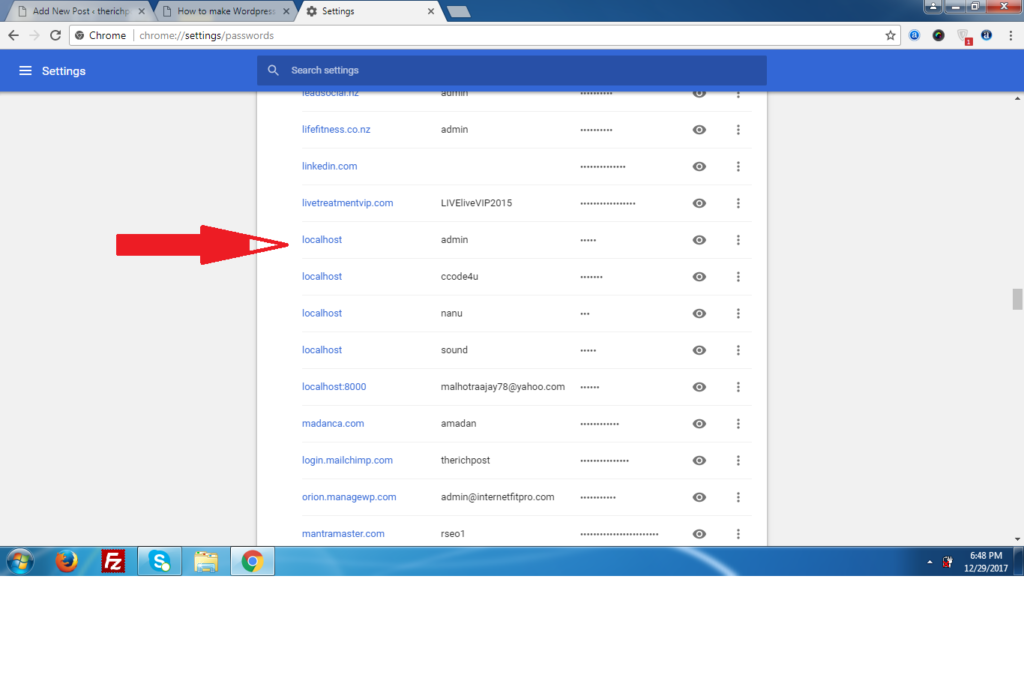Image resolution: width=1024 pixels, height=684 pixels.
Task: Click the red-badged extension icon in toolbar
Action: [x=963, y=36]
